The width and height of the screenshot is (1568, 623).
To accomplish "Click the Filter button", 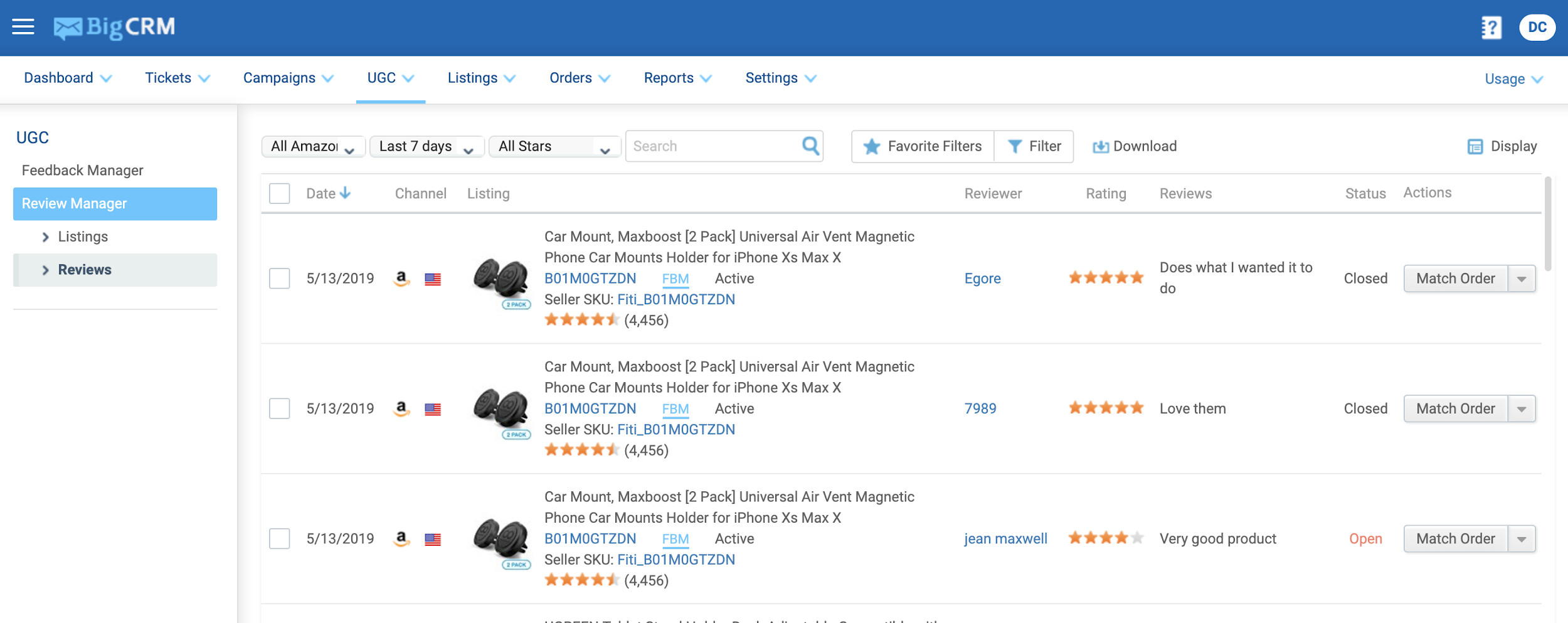I will 1034,147.
